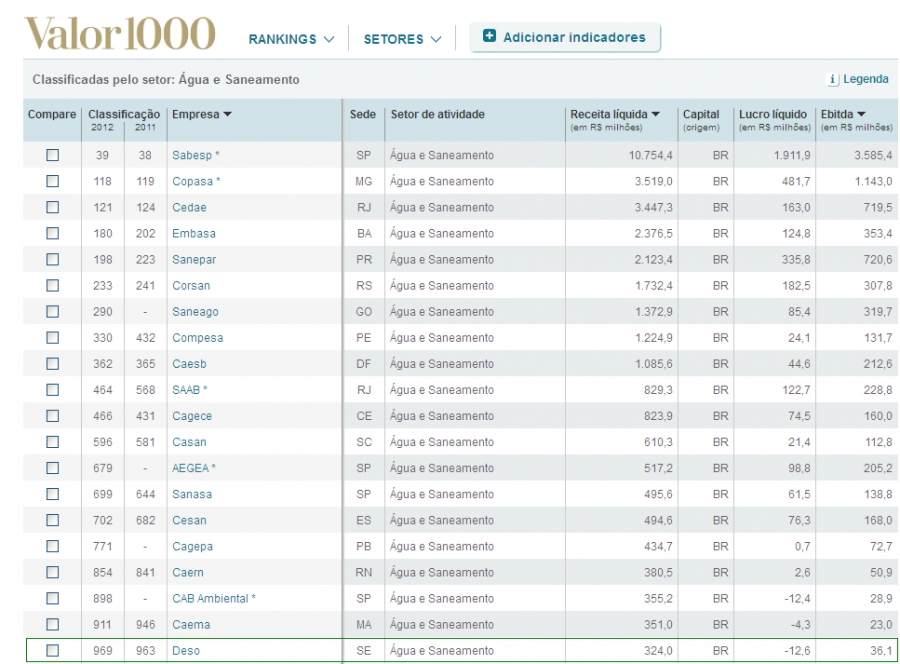Check the compare box for Embasa
900x664 pixels.
tap(52, 233)
